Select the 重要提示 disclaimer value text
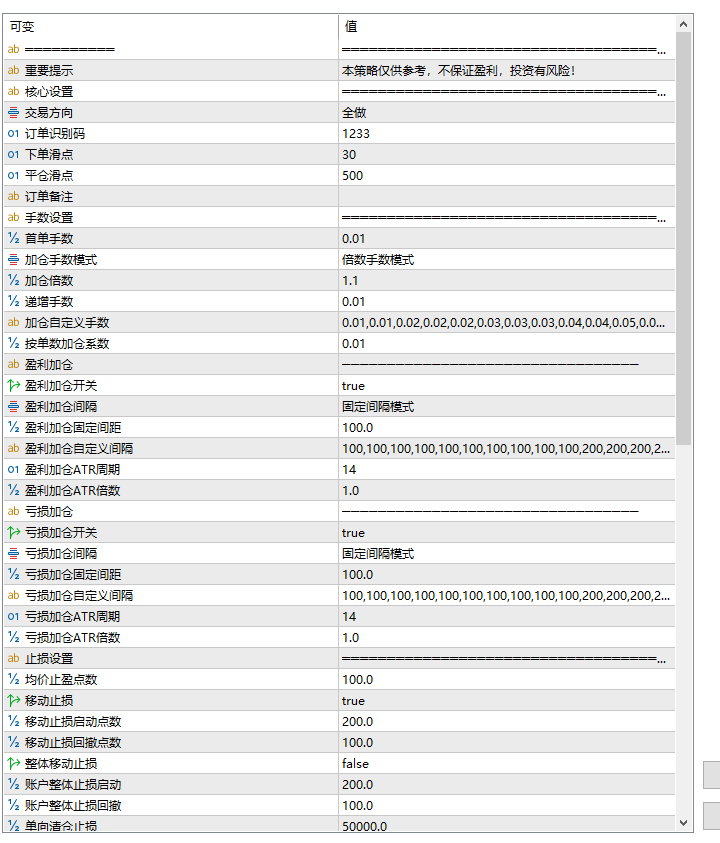Image resolution: width=720 pixels, height=843 pixels. pos(459,70)
